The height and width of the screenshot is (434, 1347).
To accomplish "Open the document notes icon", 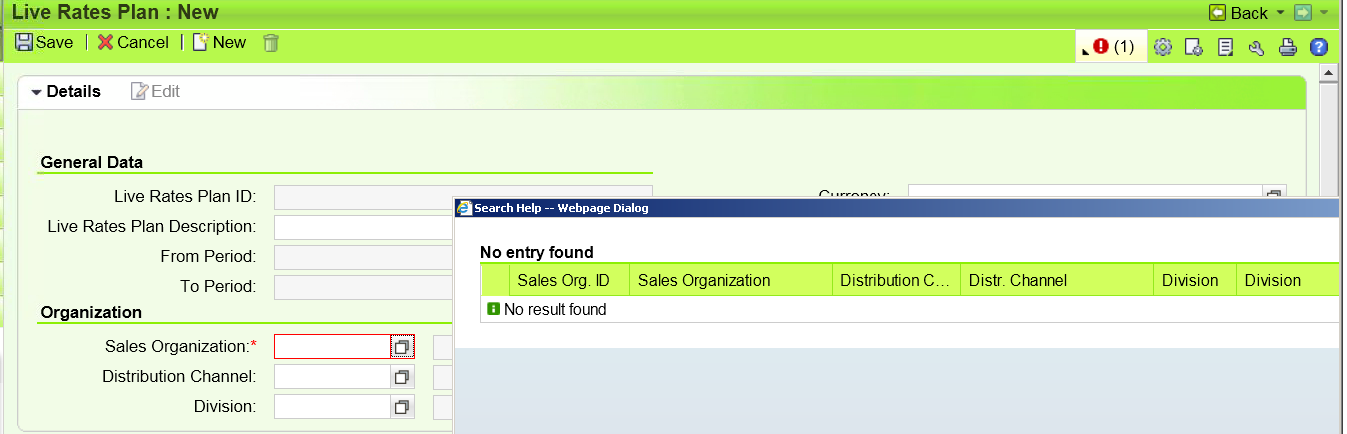I will pos(1225,47).
